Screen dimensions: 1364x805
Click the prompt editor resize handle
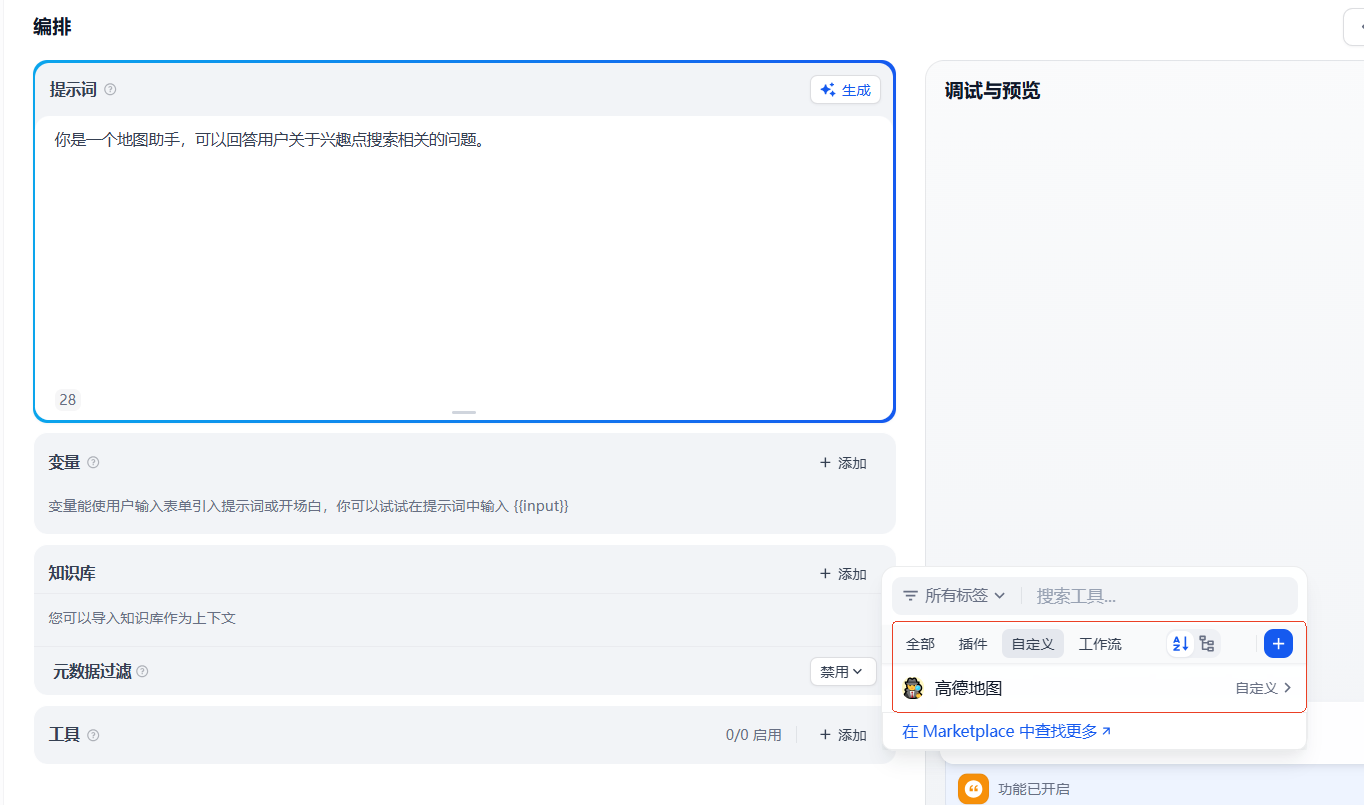[x=464, y=412]
